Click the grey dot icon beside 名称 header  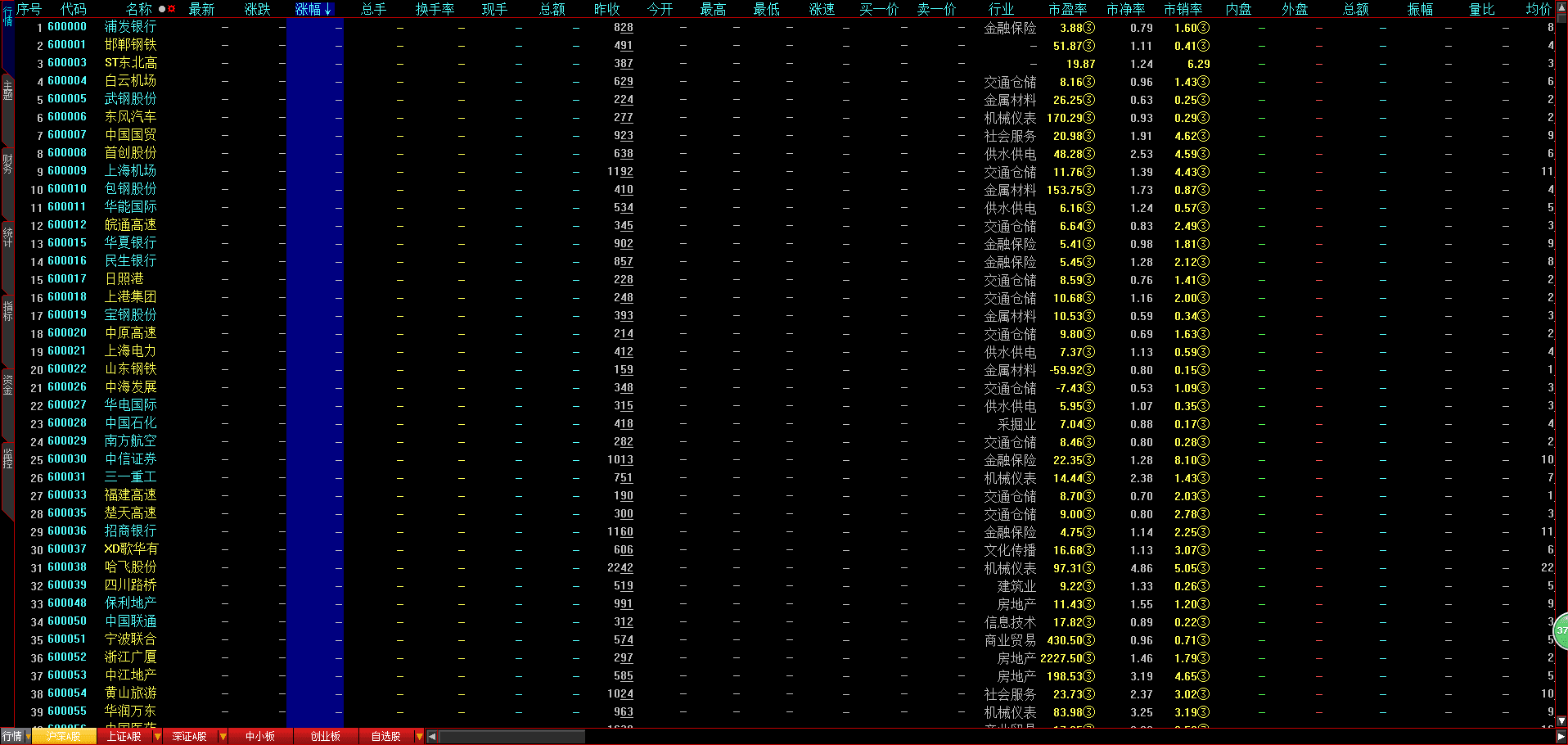pyautogui.click(x=161, y=9)
